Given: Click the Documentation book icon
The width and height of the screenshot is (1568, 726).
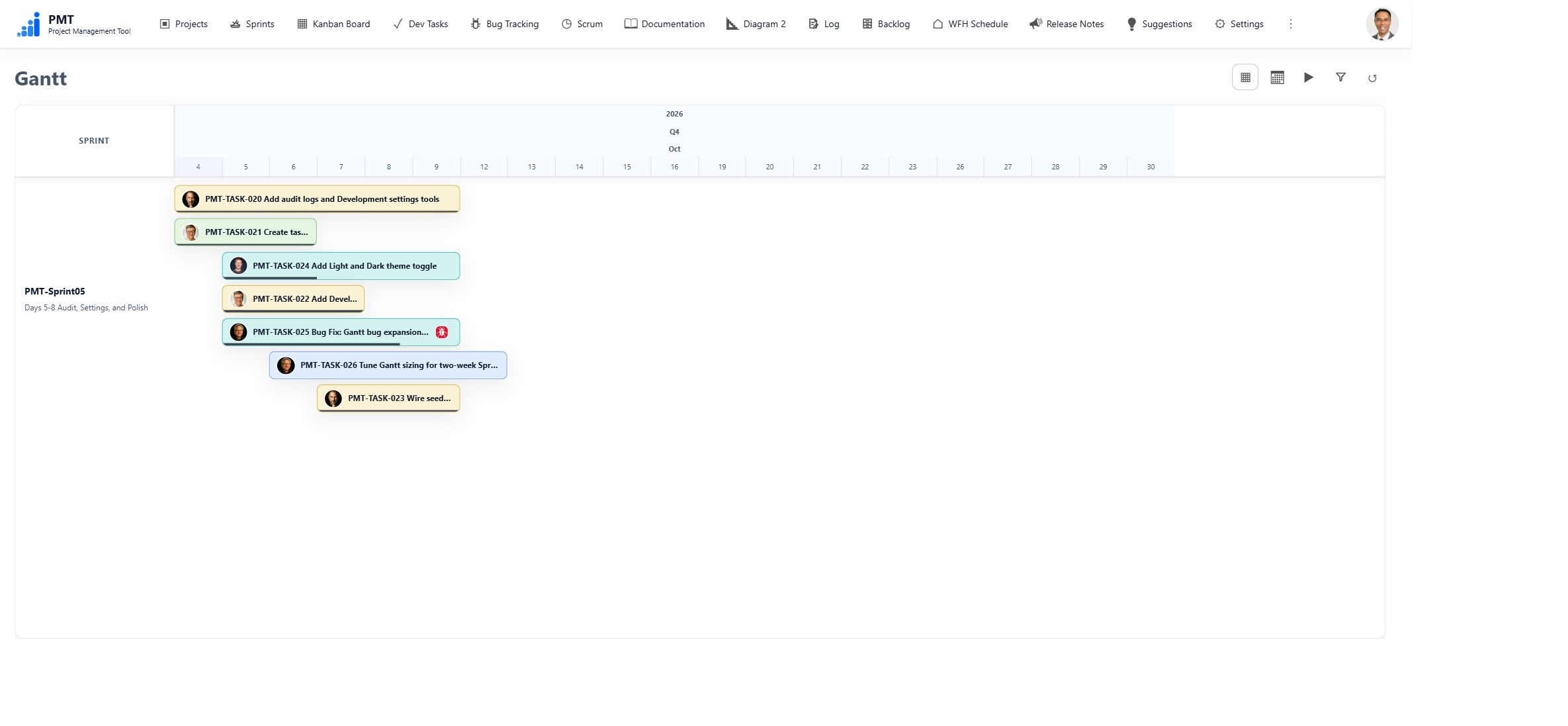Looking at the screenshot, I should point(631,24).
